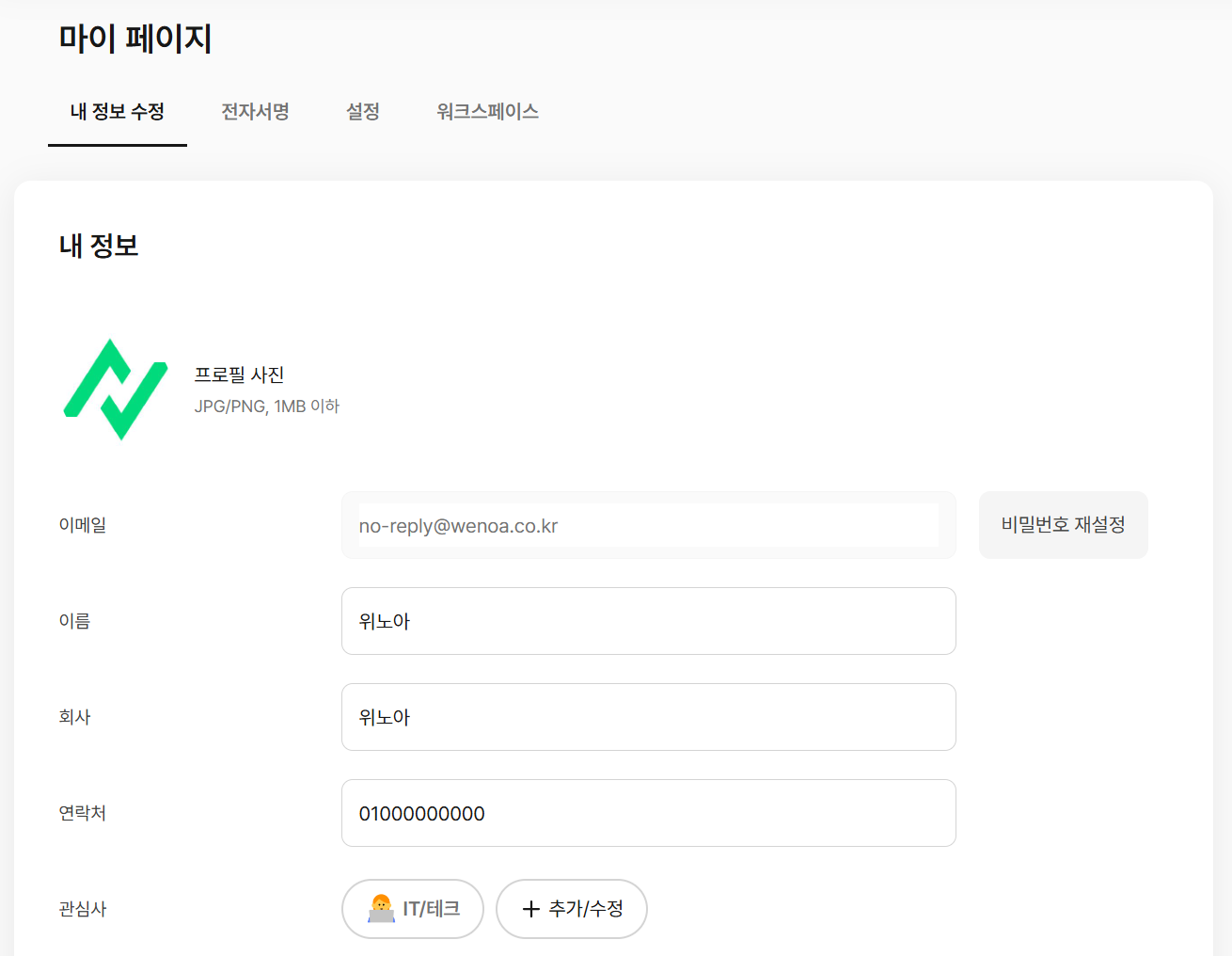This screenshot has width=1232, height=956.
Task: Click the 이름 field label
Action: pyautogui.click(x=74, y=621)
